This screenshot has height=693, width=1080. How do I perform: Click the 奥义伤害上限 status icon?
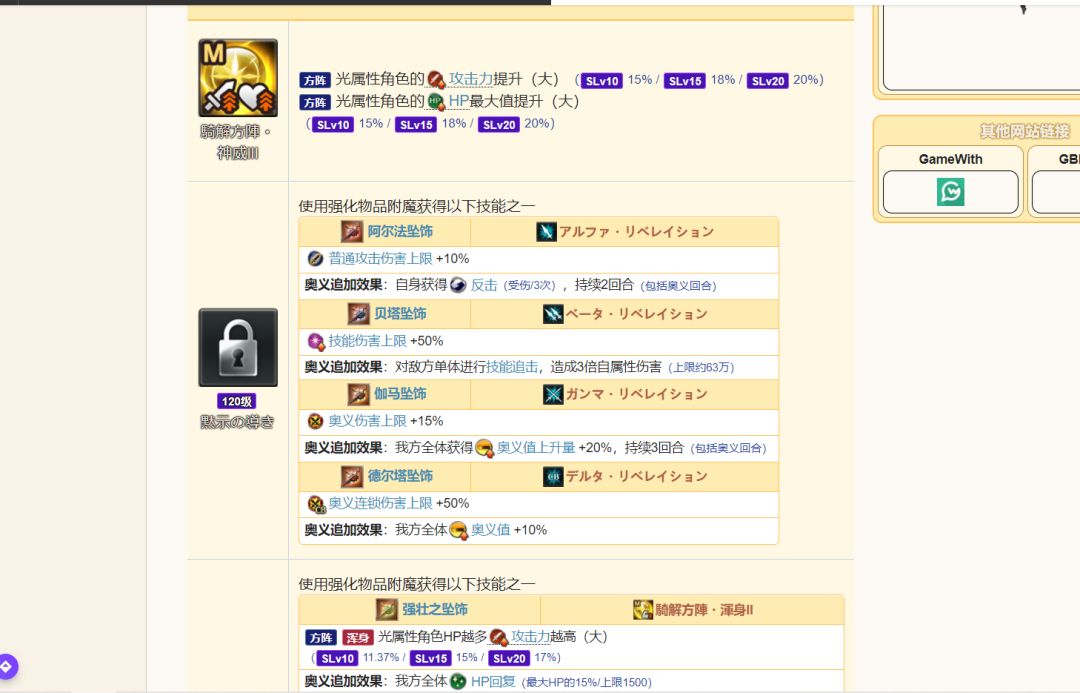click(315, 421)
